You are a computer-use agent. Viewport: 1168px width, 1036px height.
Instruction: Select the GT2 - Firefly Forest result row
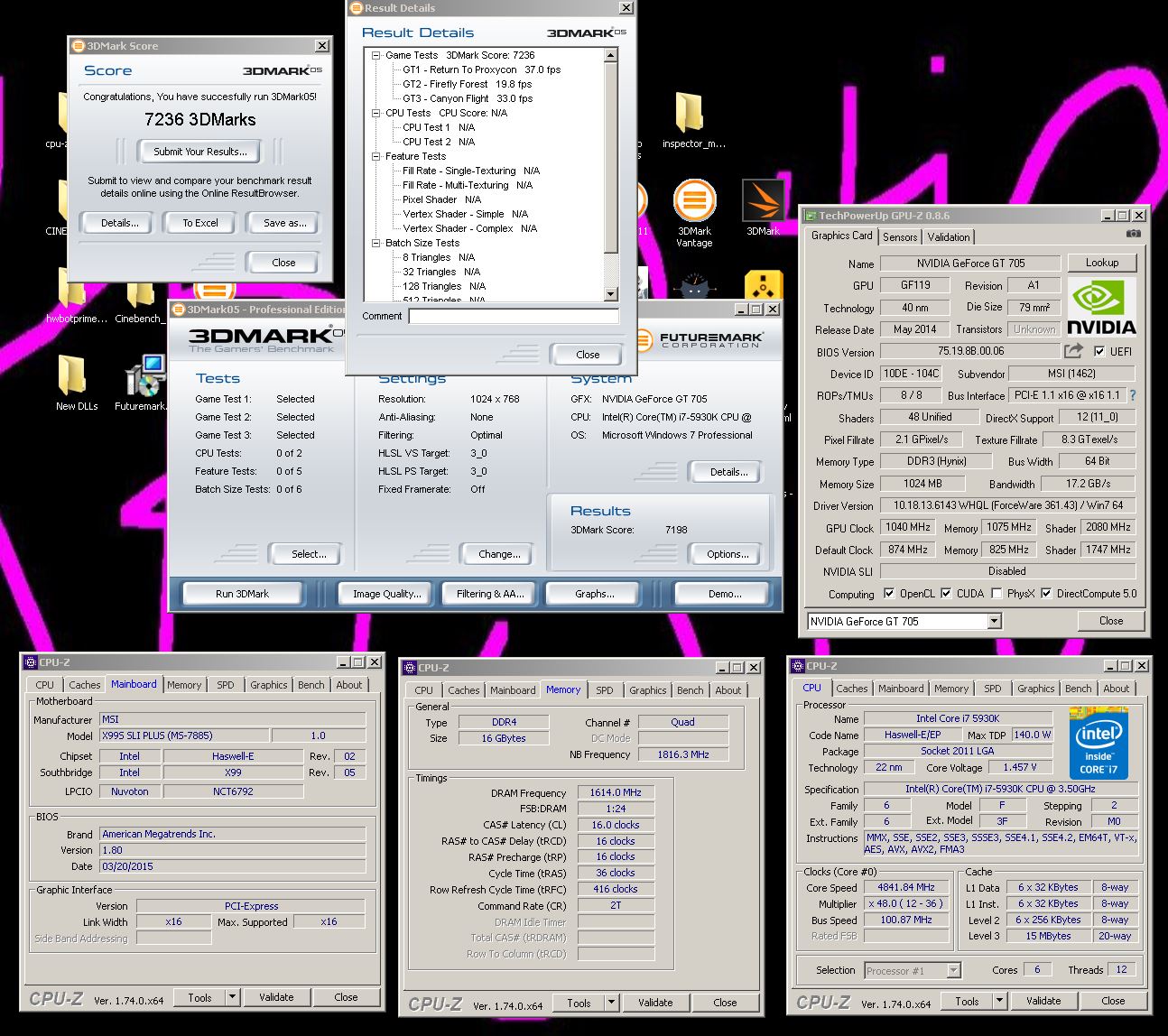[x=468, y=84]
